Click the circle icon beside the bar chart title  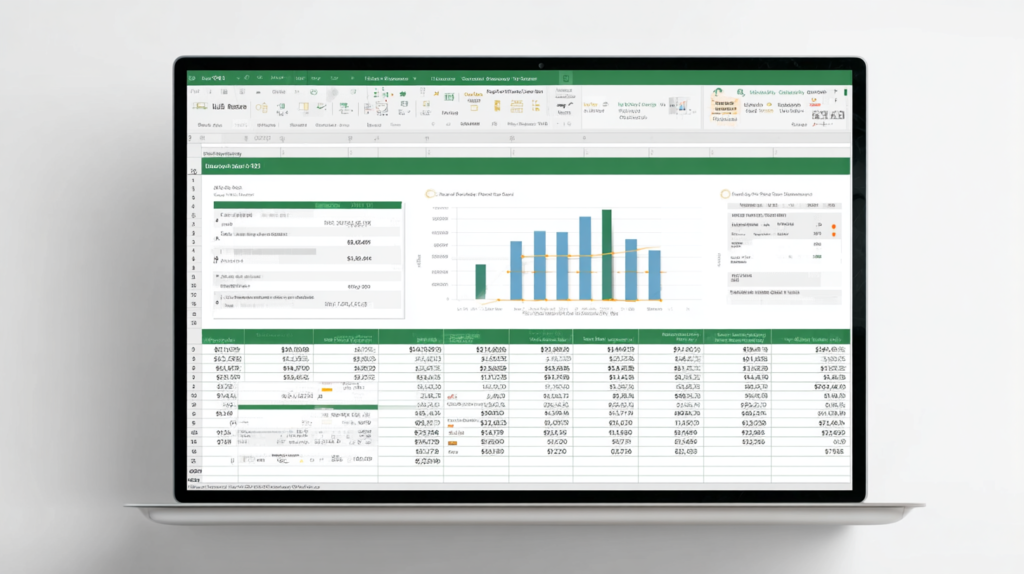[430, 194]
